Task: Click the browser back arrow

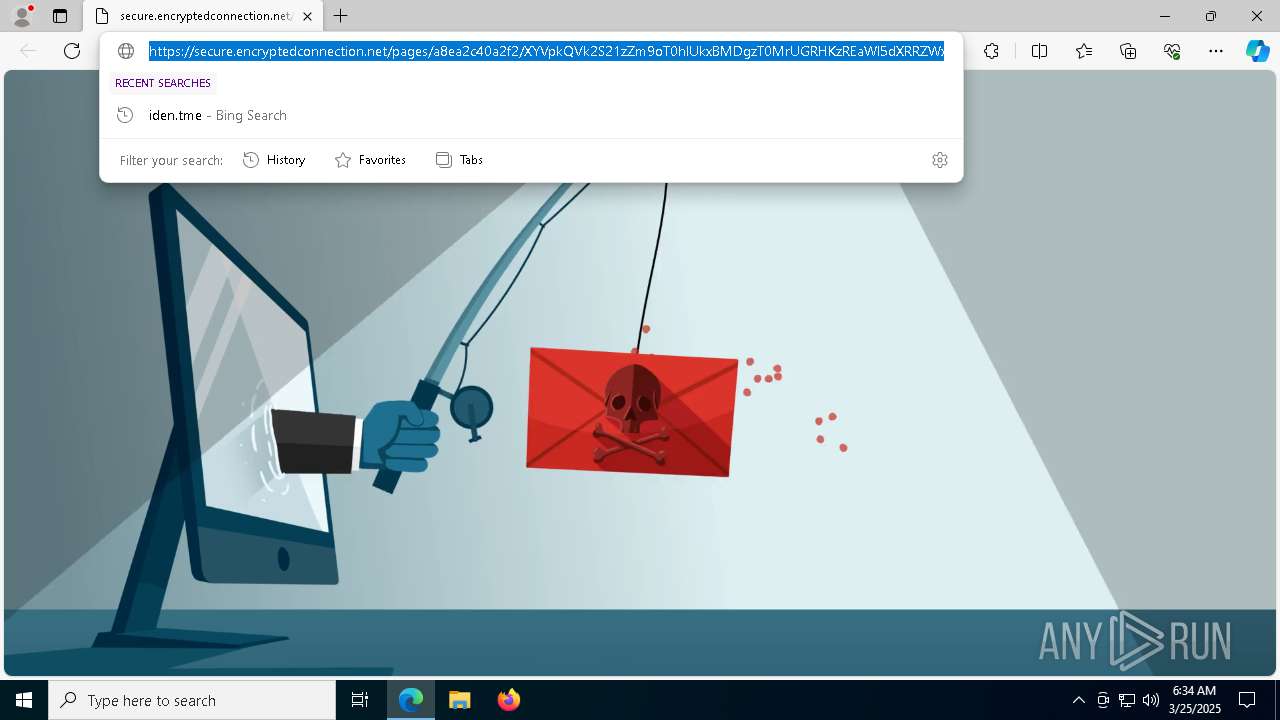Action: tap(28, 51)
